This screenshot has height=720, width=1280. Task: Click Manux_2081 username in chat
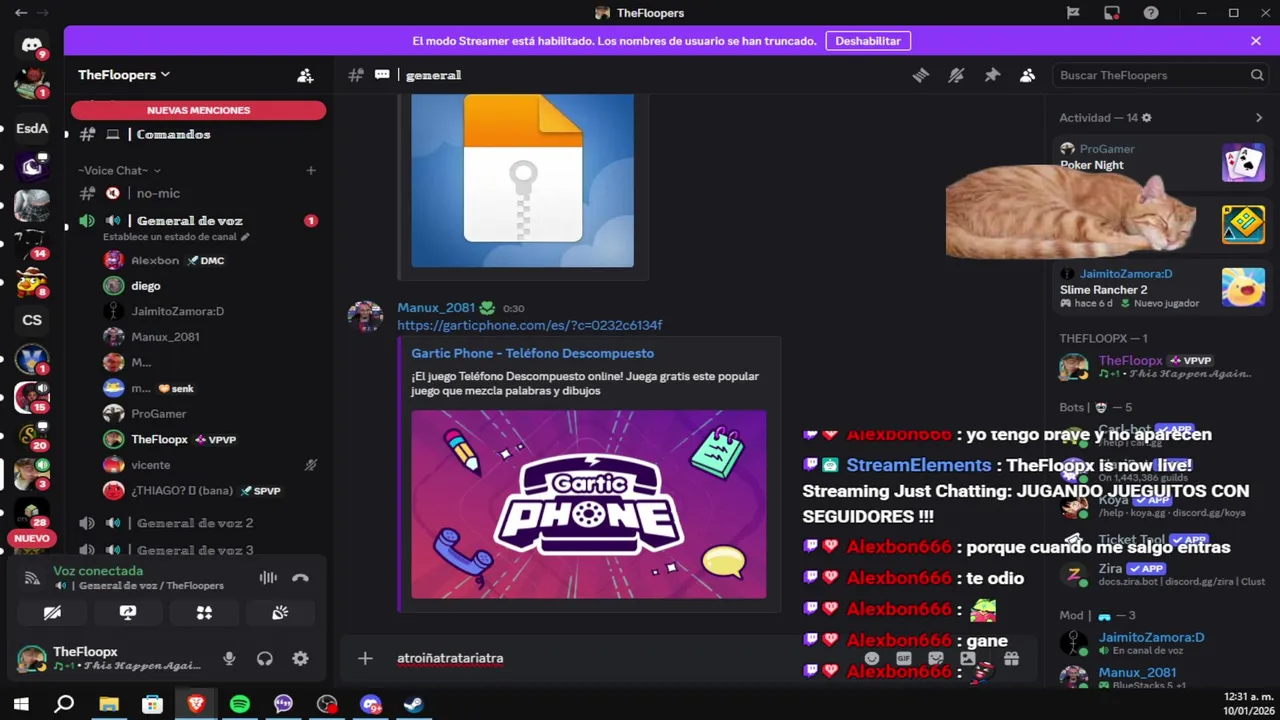coord(436,308)
